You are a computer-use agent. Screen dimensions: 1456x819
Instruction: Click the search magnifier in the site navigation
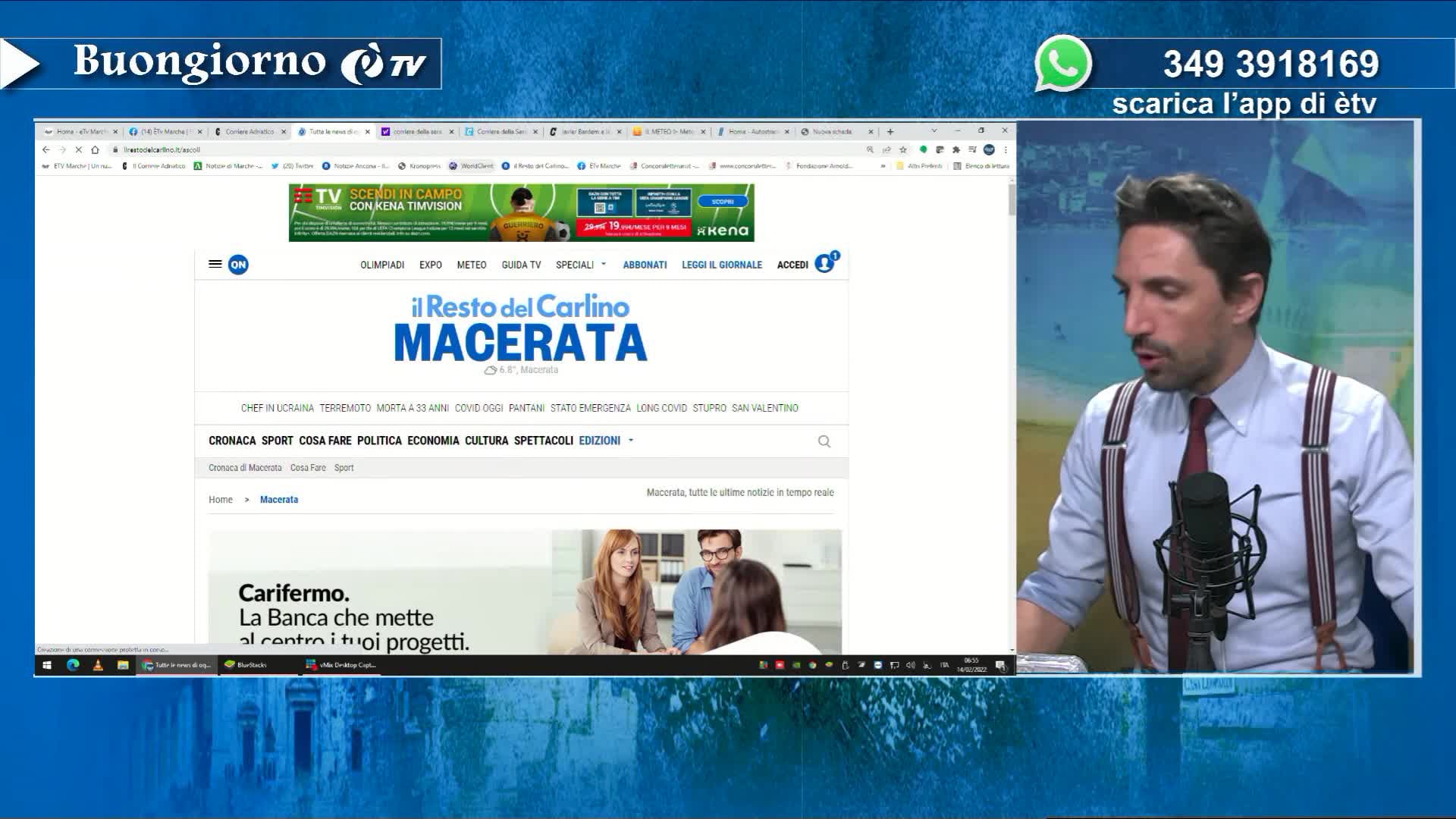(824, 441)
